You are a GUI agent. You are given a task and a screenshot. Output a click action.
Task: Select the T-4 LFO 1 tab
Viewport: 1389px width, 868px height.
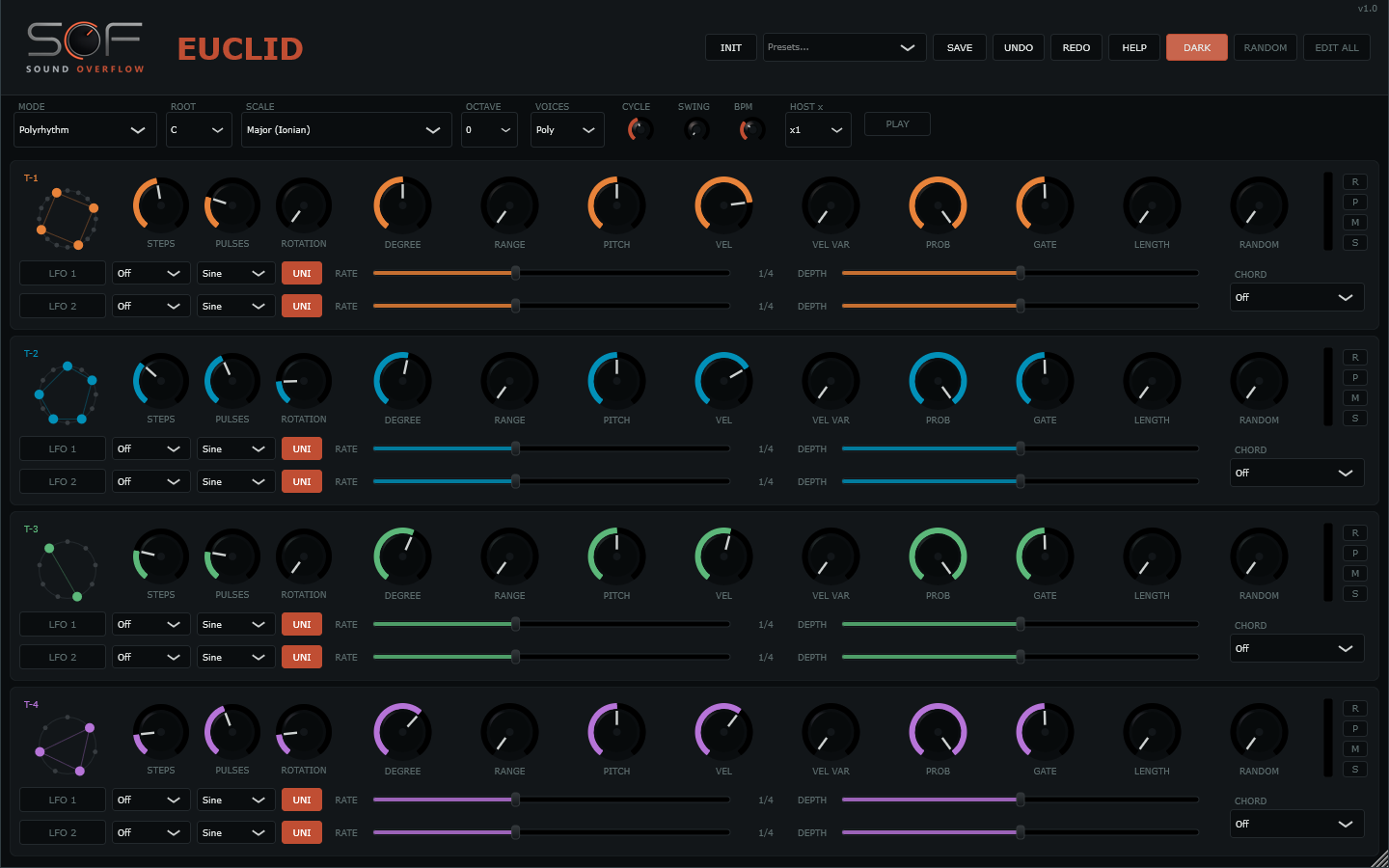tap(63, 800)
